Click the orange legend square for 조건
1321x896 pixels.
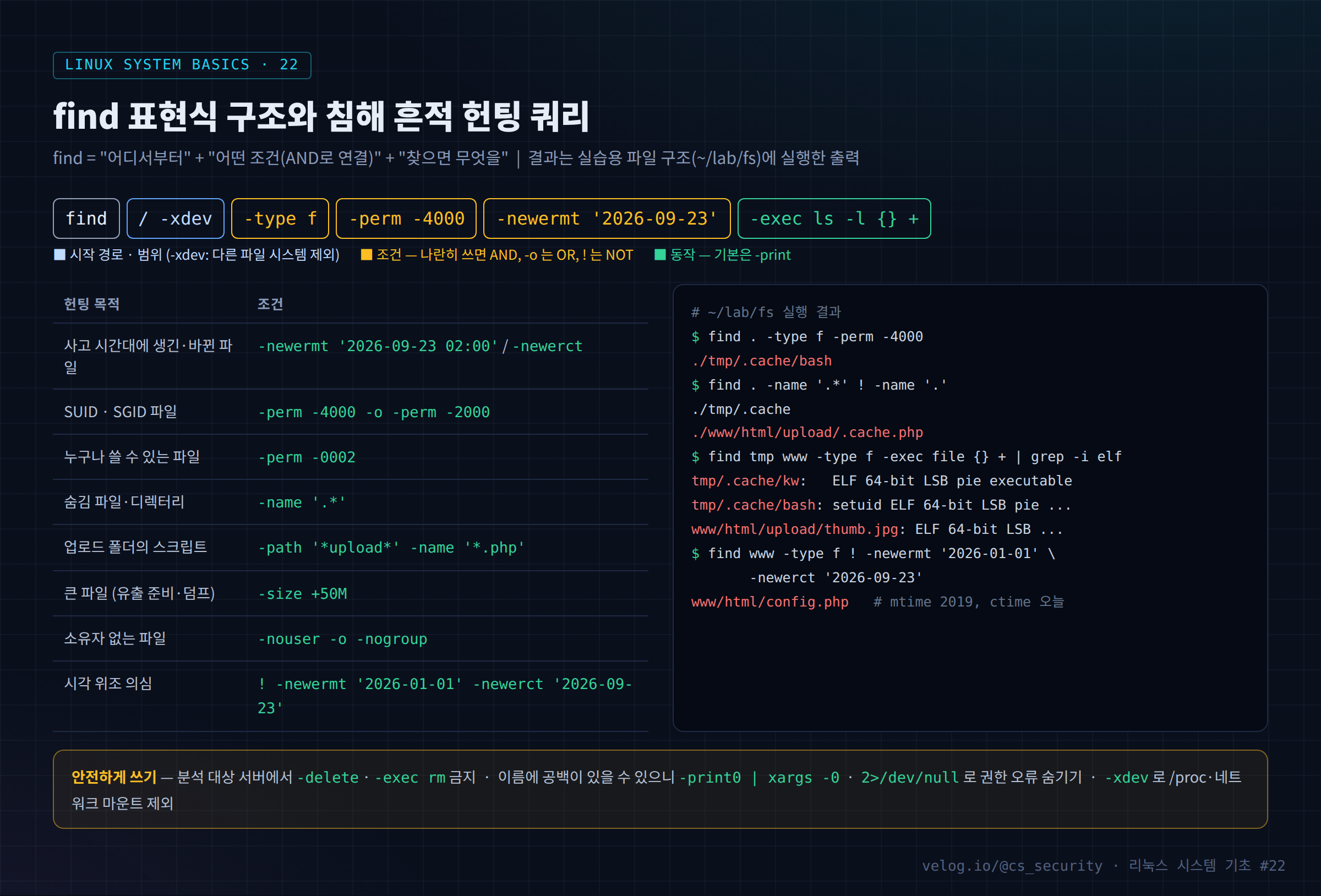[x=367, y=255]
